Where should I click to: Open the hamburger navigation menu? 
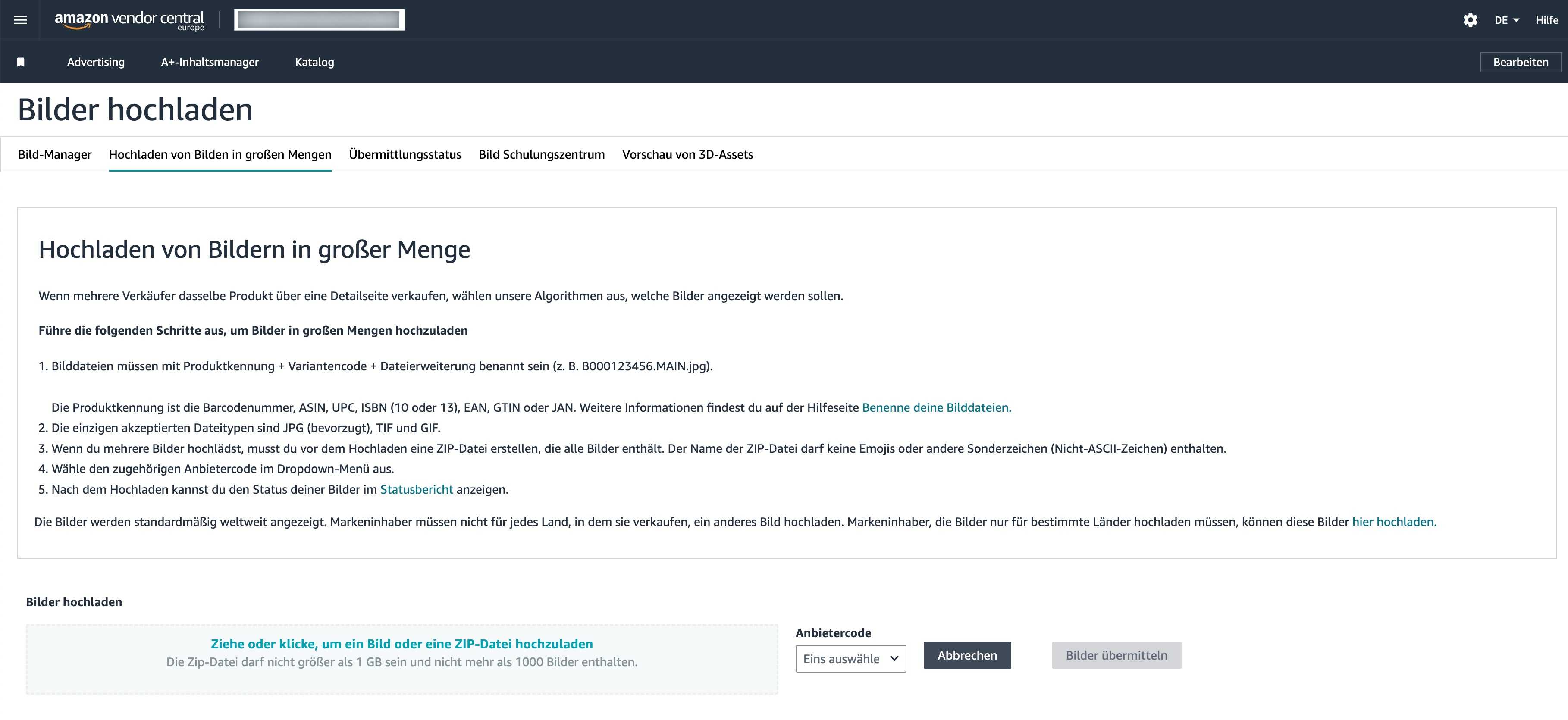20,20
